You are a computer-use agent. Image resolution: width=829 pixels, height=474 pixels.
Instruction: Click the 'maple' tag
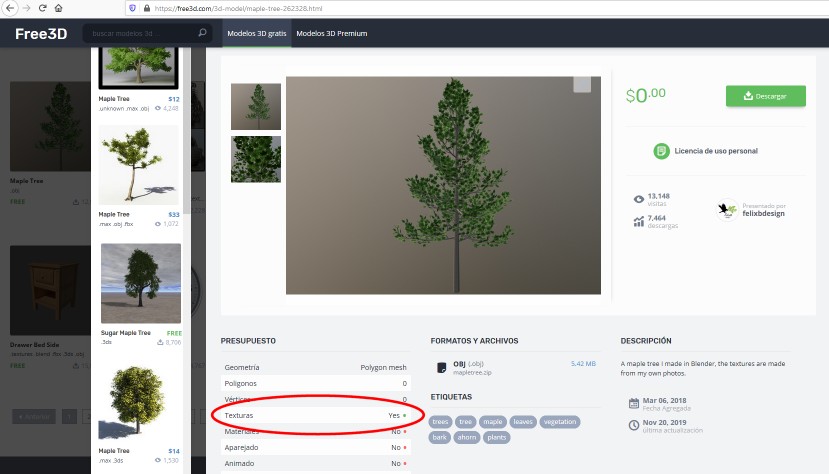(x=492, y=422)
